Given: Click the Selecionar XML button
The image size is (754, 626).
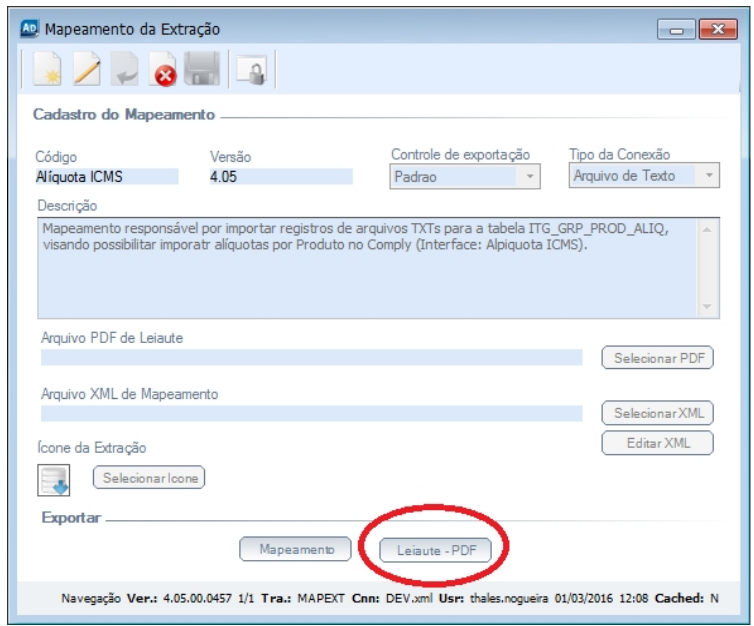Looking at the screenshot, I should pos(657,413).
